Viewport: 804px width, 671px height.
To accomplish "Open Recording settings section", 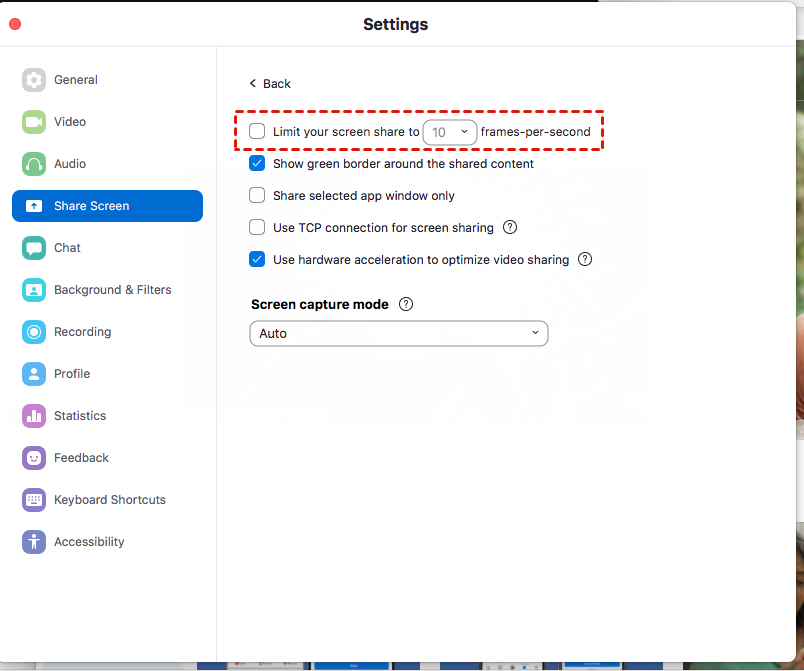I will 107,332.
